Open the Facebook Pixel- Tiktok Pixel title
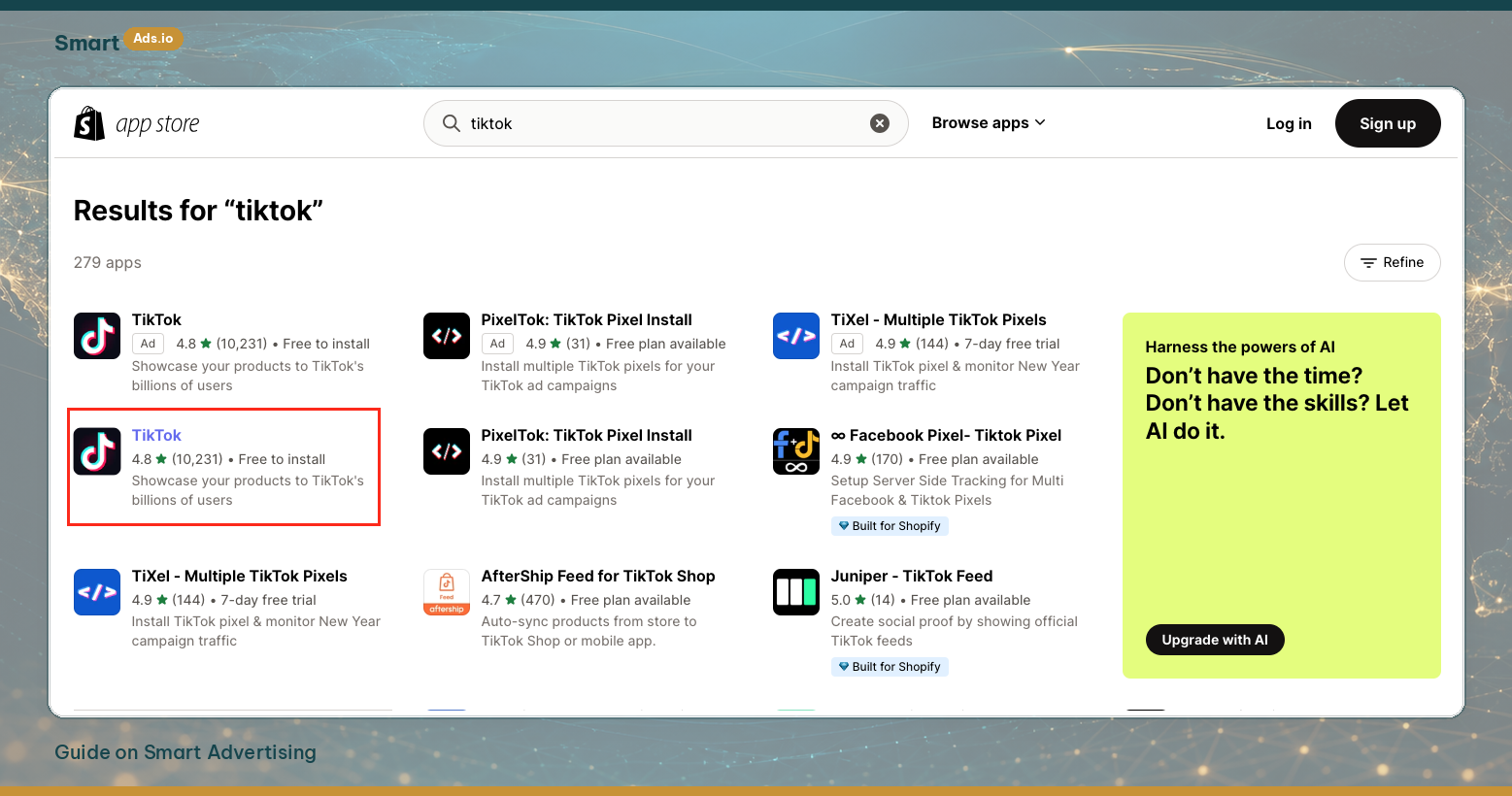Viewport: 1512px width, 796px height. click(x=947, y=436)
